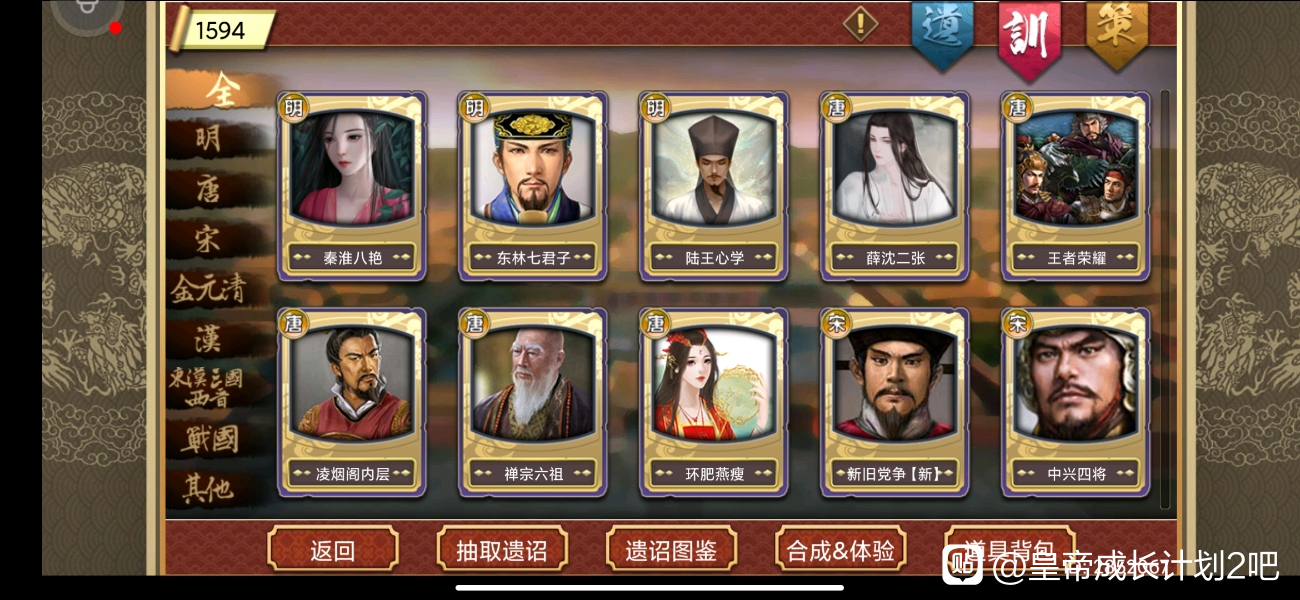The height and width of the screenshot is (600, 1300).
Task: Open 合成&体验 button
Action: click(x=840, y=550)
